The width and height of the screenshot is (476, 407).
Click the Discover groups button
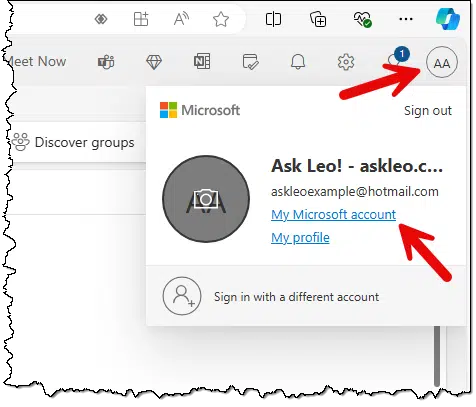[x=73, y=142]
